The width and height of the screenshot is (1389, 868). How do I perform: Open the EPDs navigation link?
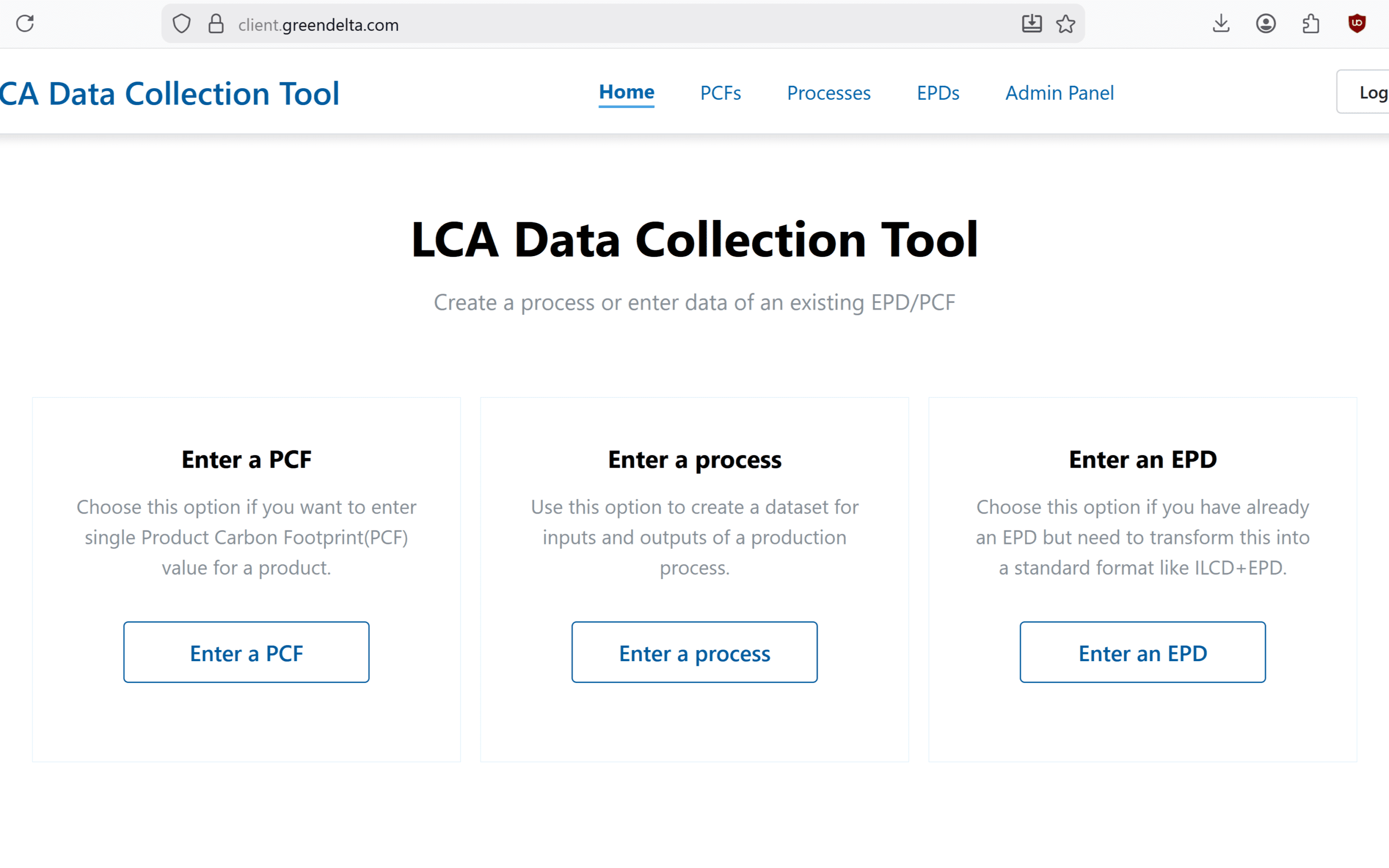(x=938, y=93)
